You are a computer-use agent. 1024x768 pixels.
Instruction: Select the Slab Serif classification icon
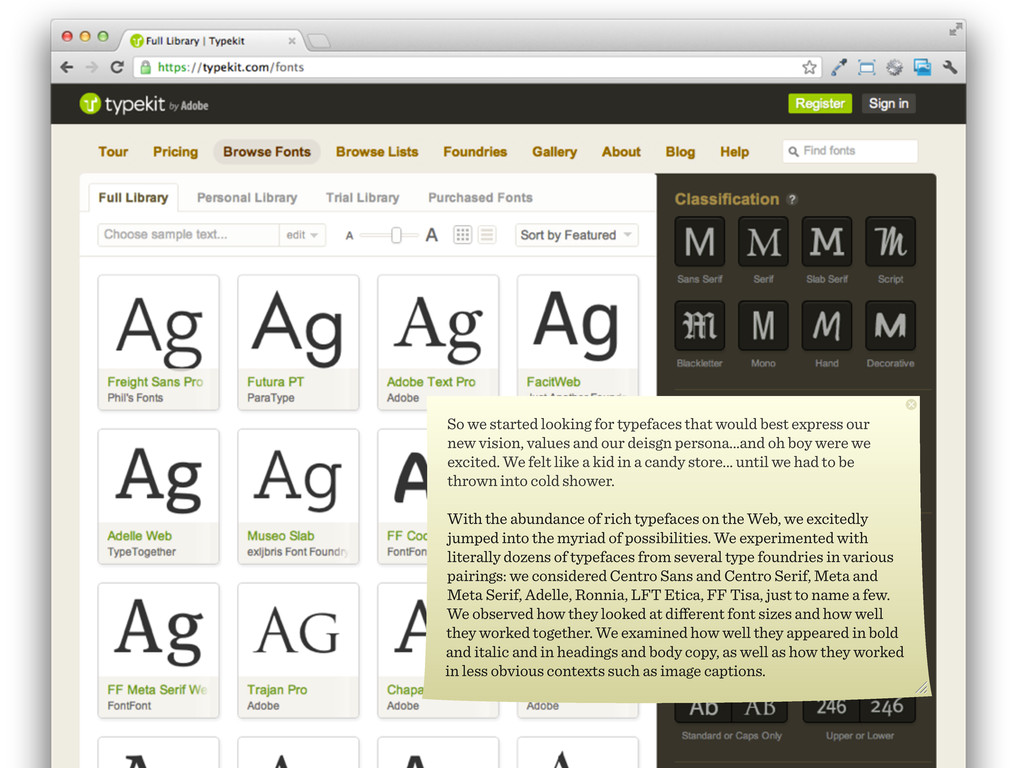pyautogui.click(x=827, y=242)
